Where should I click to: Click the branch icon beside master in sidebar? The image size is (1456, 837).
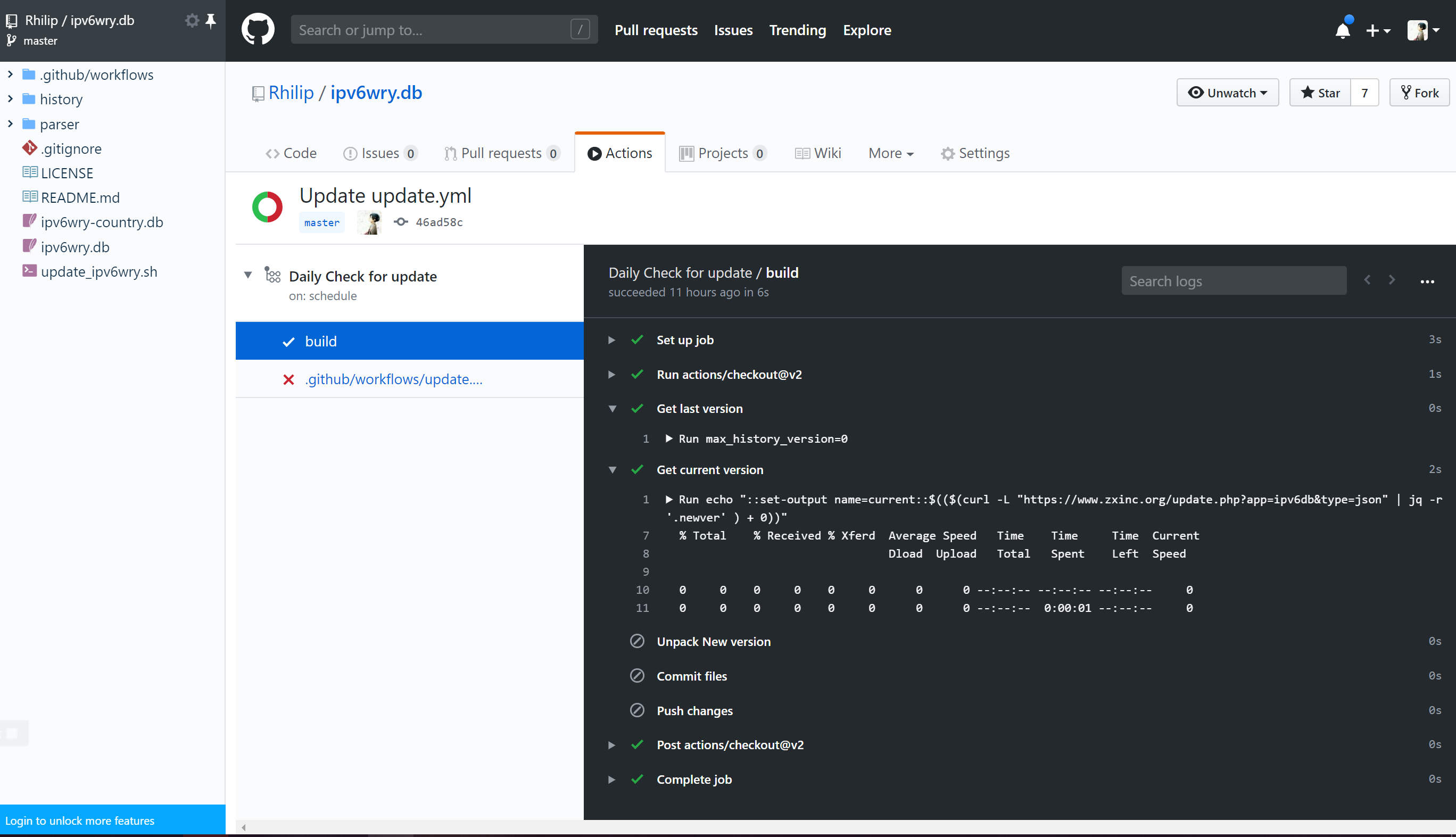(12, 41)
